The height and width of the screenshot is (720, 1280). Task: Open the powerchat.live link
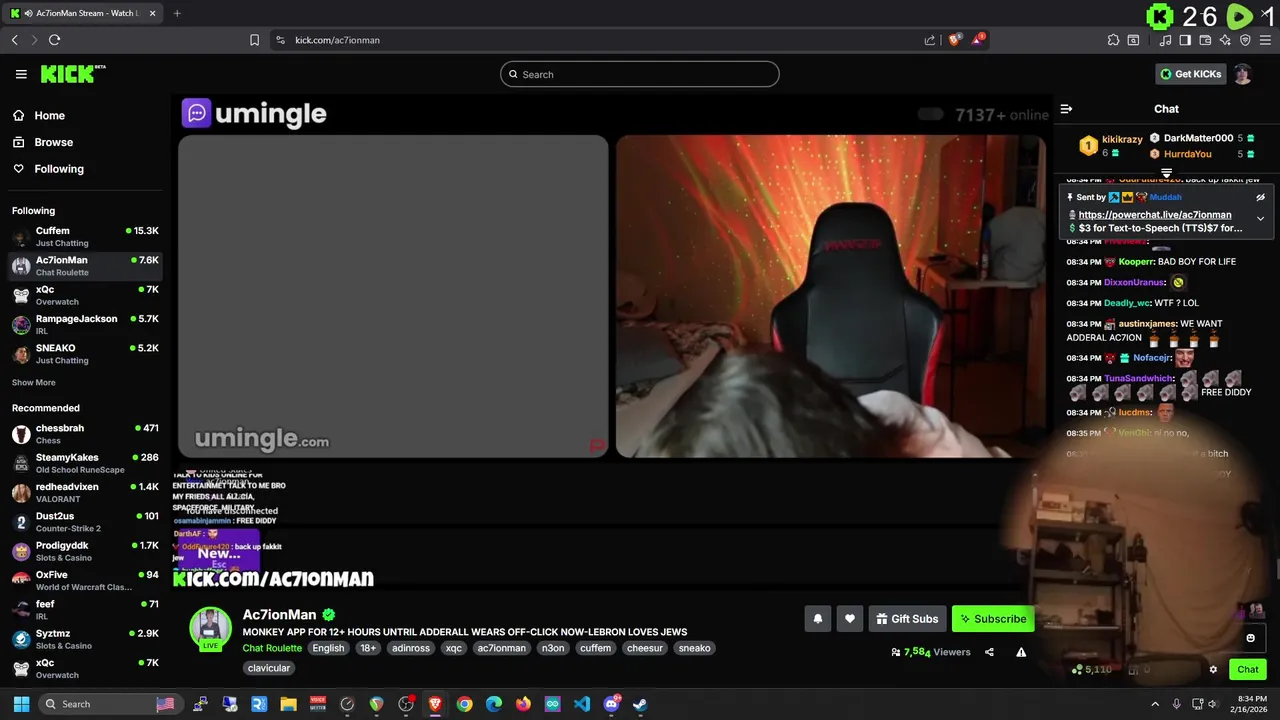click(x=1155, y=215)
